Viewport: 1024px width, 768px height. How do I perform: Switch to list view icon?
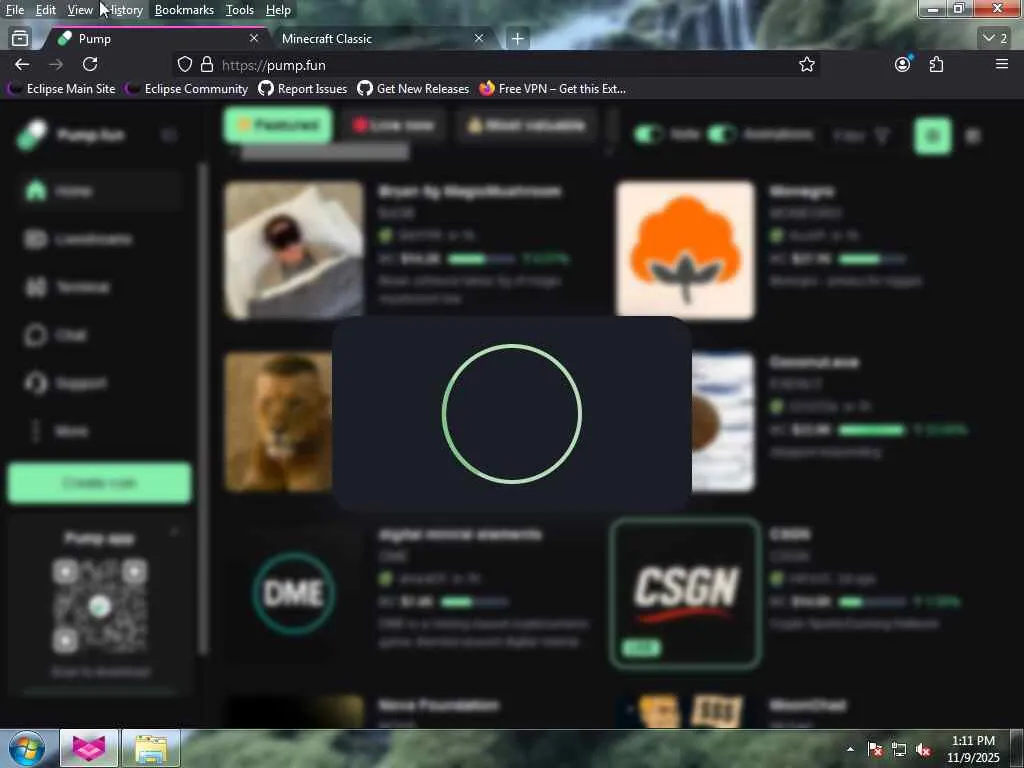point(972,136)
